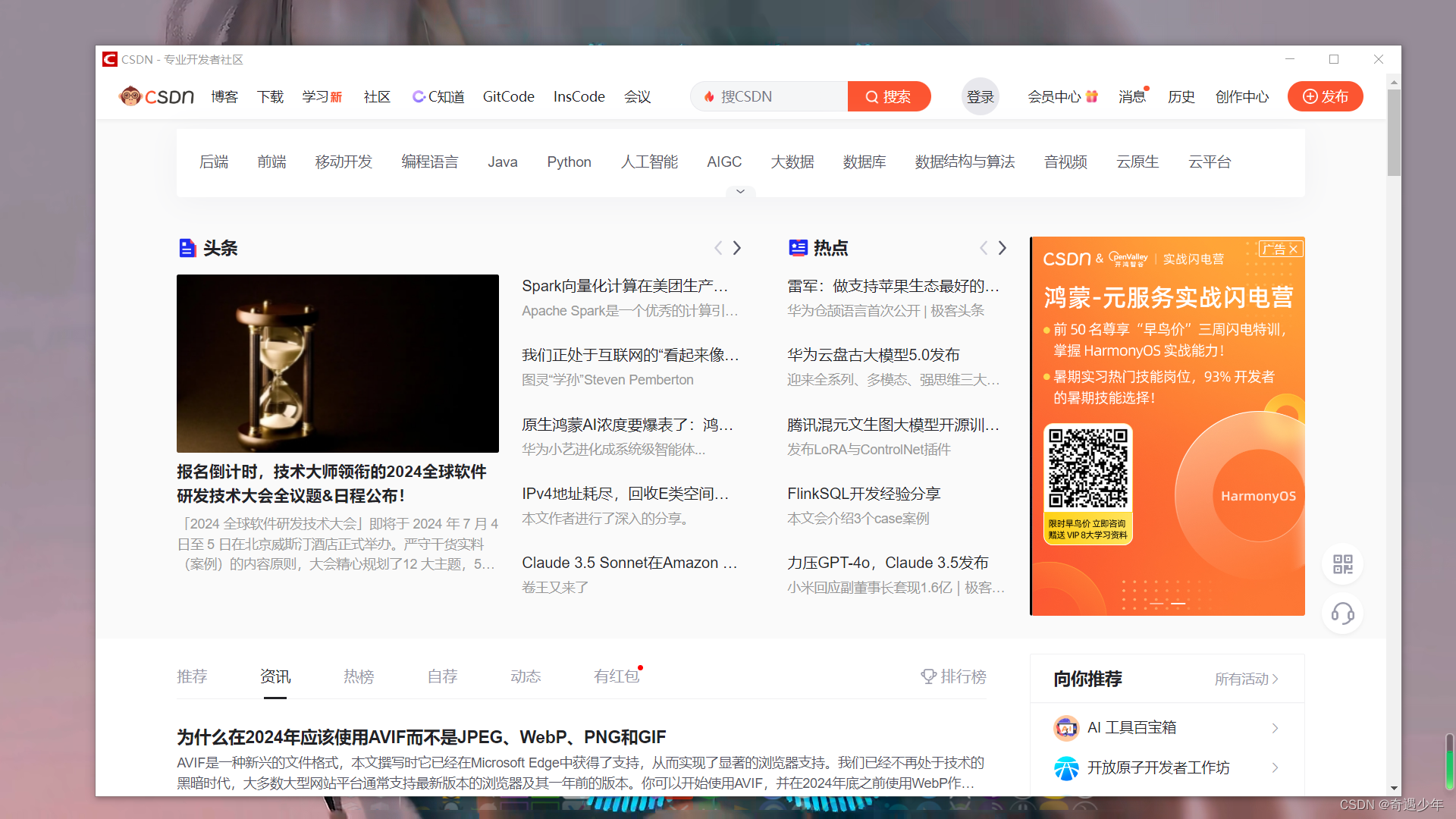The height and width of the screenshot is (819, 1456).
Task: Open the floating QR code icon
Action: [x=1342, y=564]
